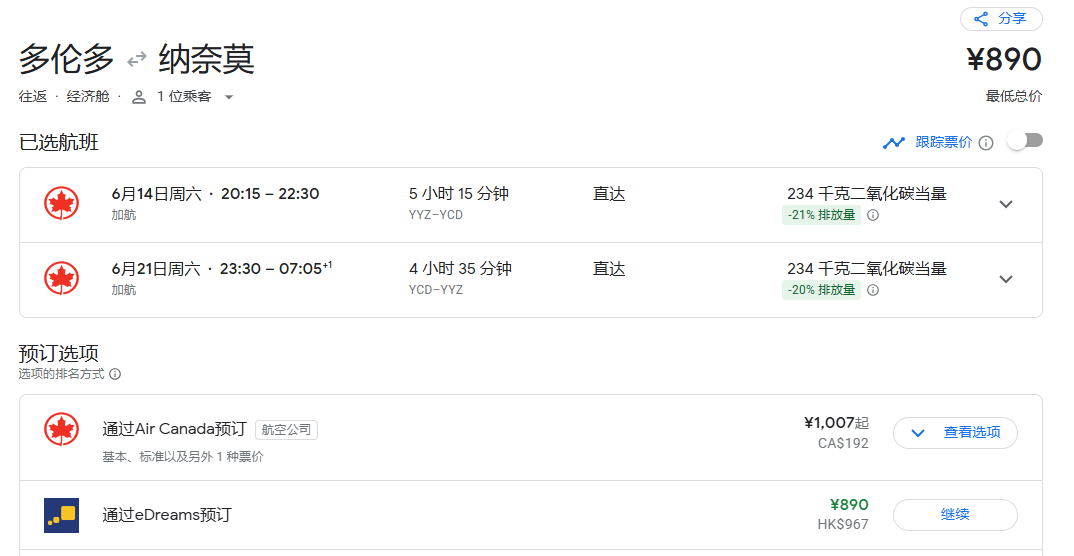Click the passenger person icon

139,97
